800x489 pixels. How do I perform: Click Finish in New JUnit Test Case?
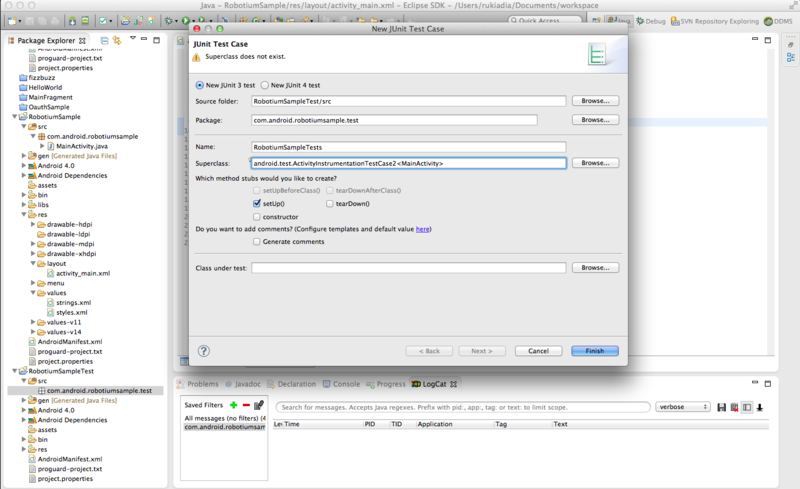595,351
